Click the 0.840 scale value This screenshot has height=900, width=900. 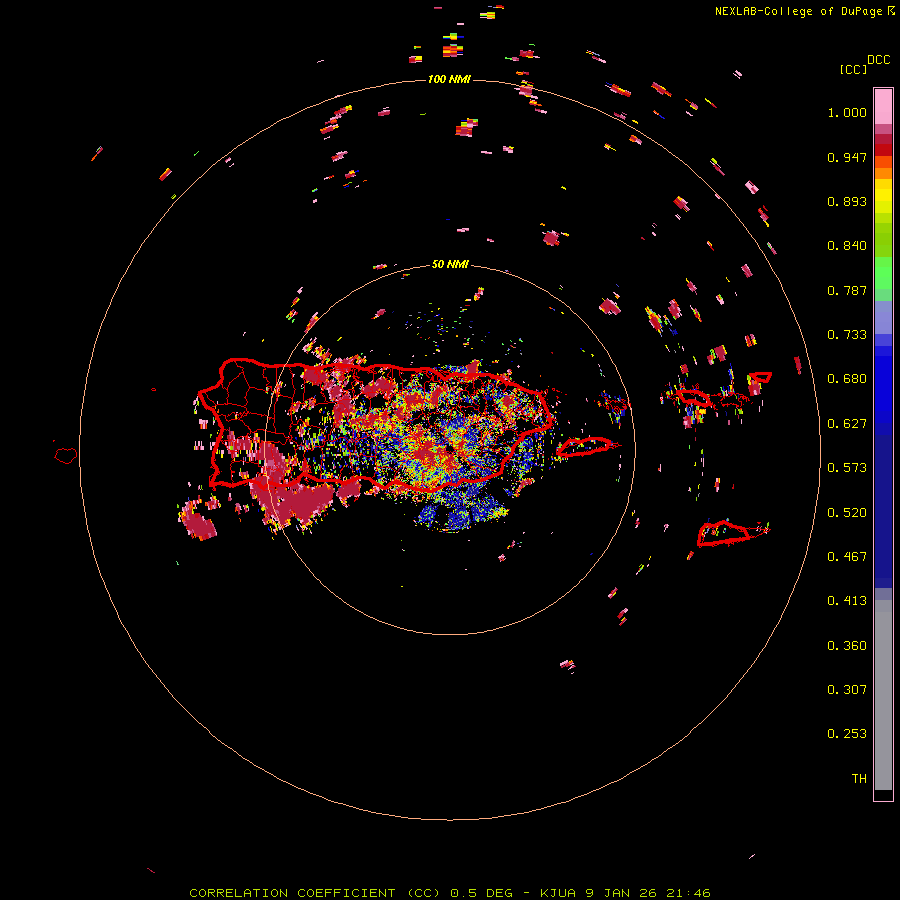tap(847, 246)
